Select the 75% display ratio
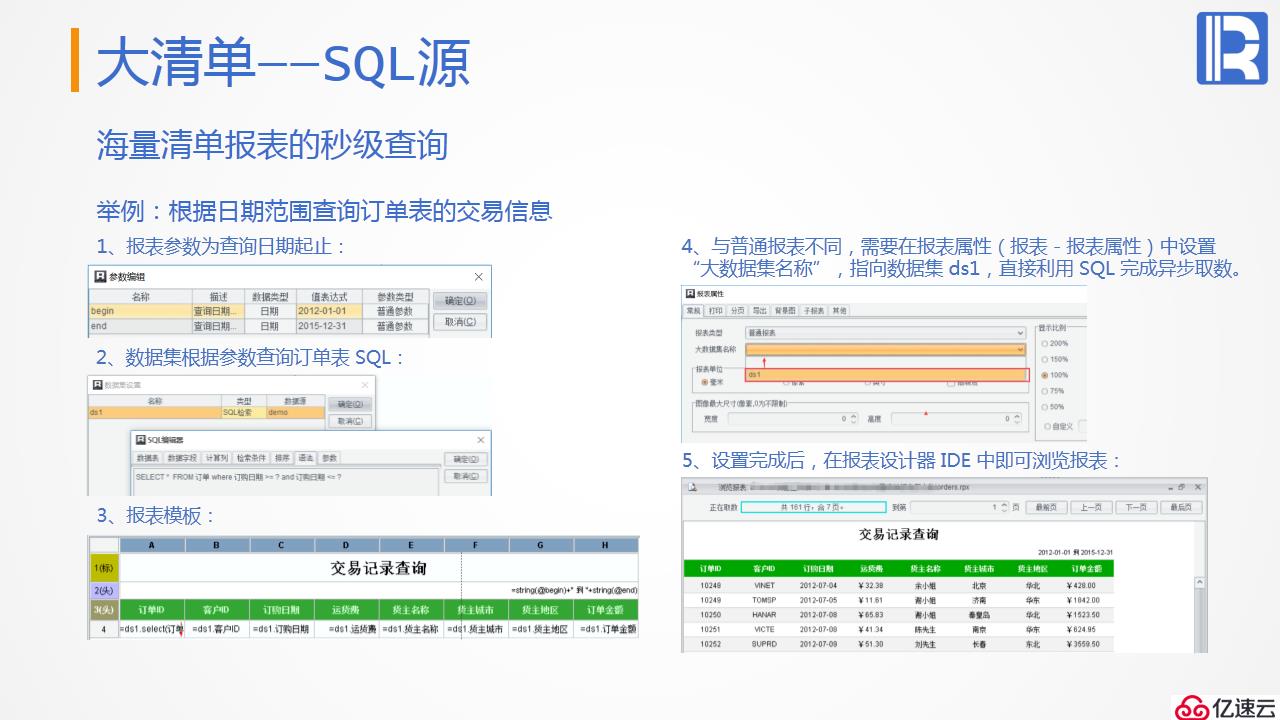The image size is (1280, 720). [x=1053, y=391]
